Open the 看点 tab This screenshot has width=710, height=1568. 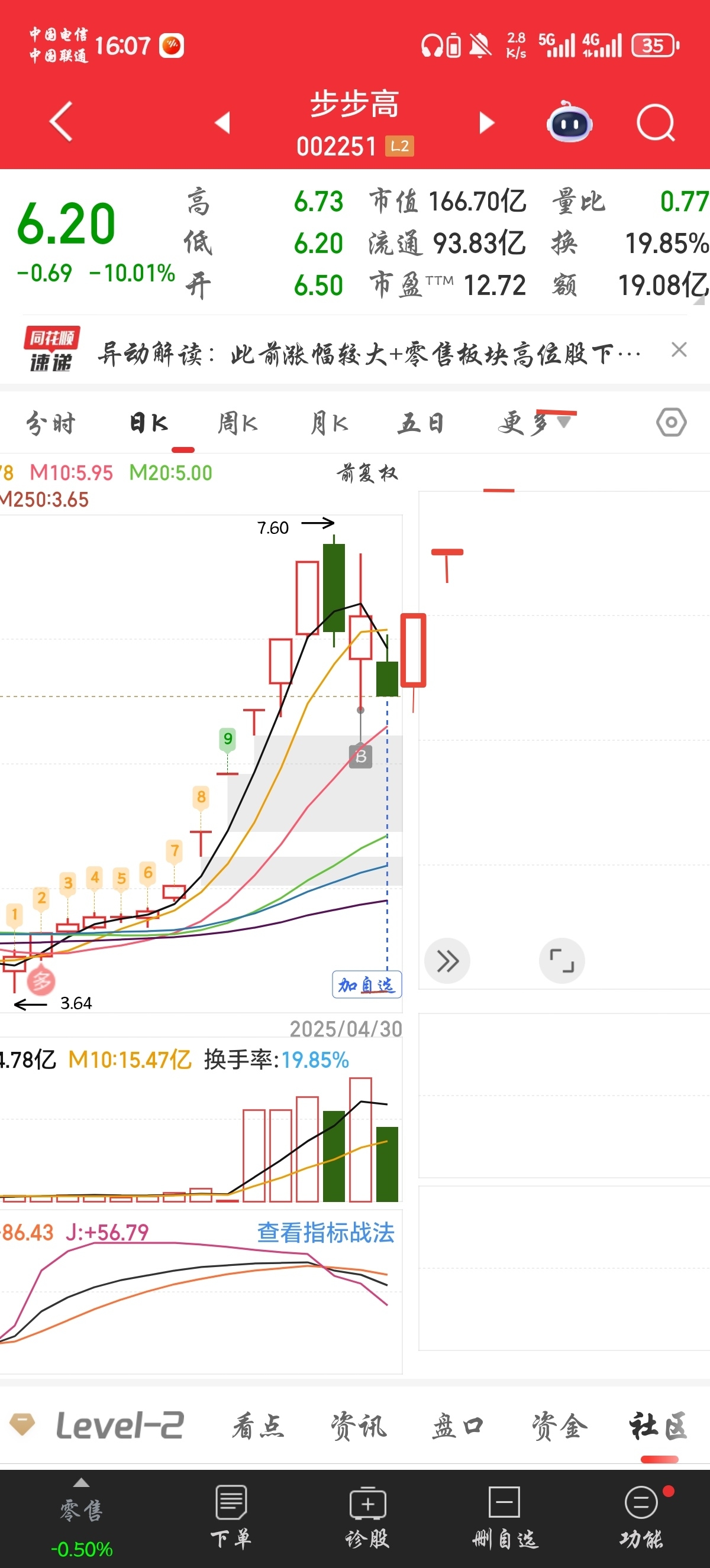(x=258, y=1426)
